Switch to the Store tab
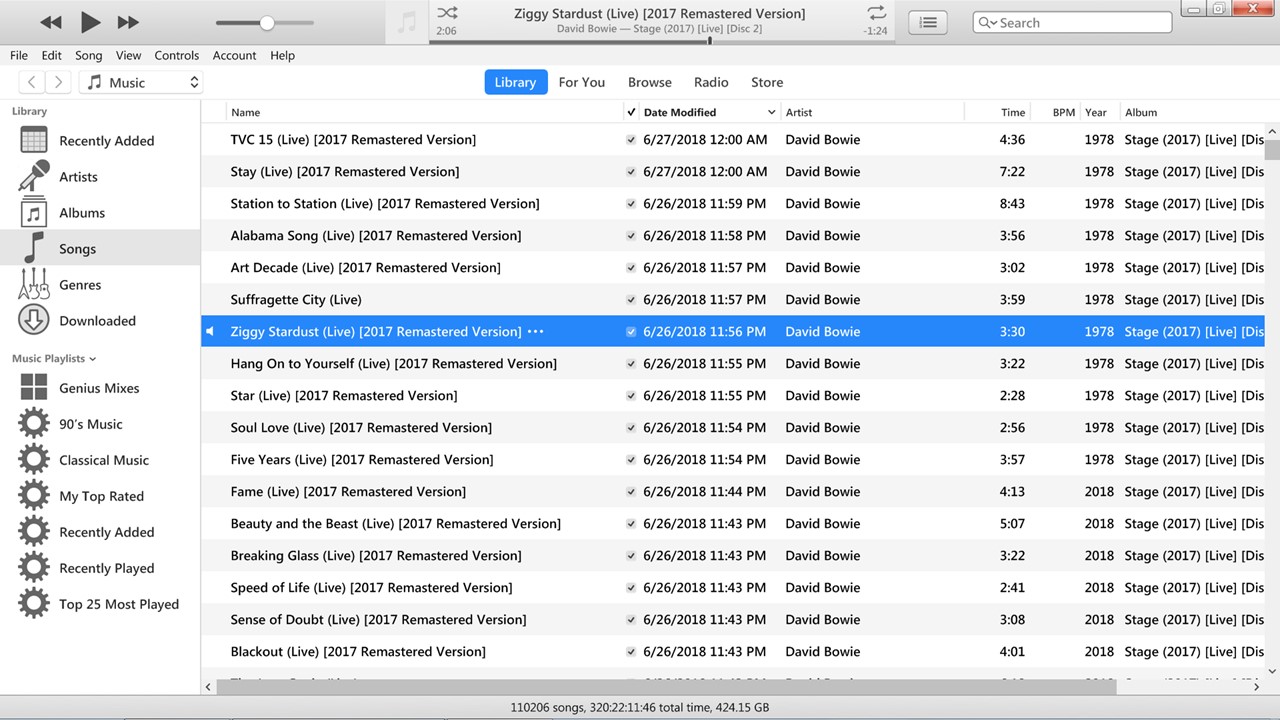 click(x=767, y=82)
